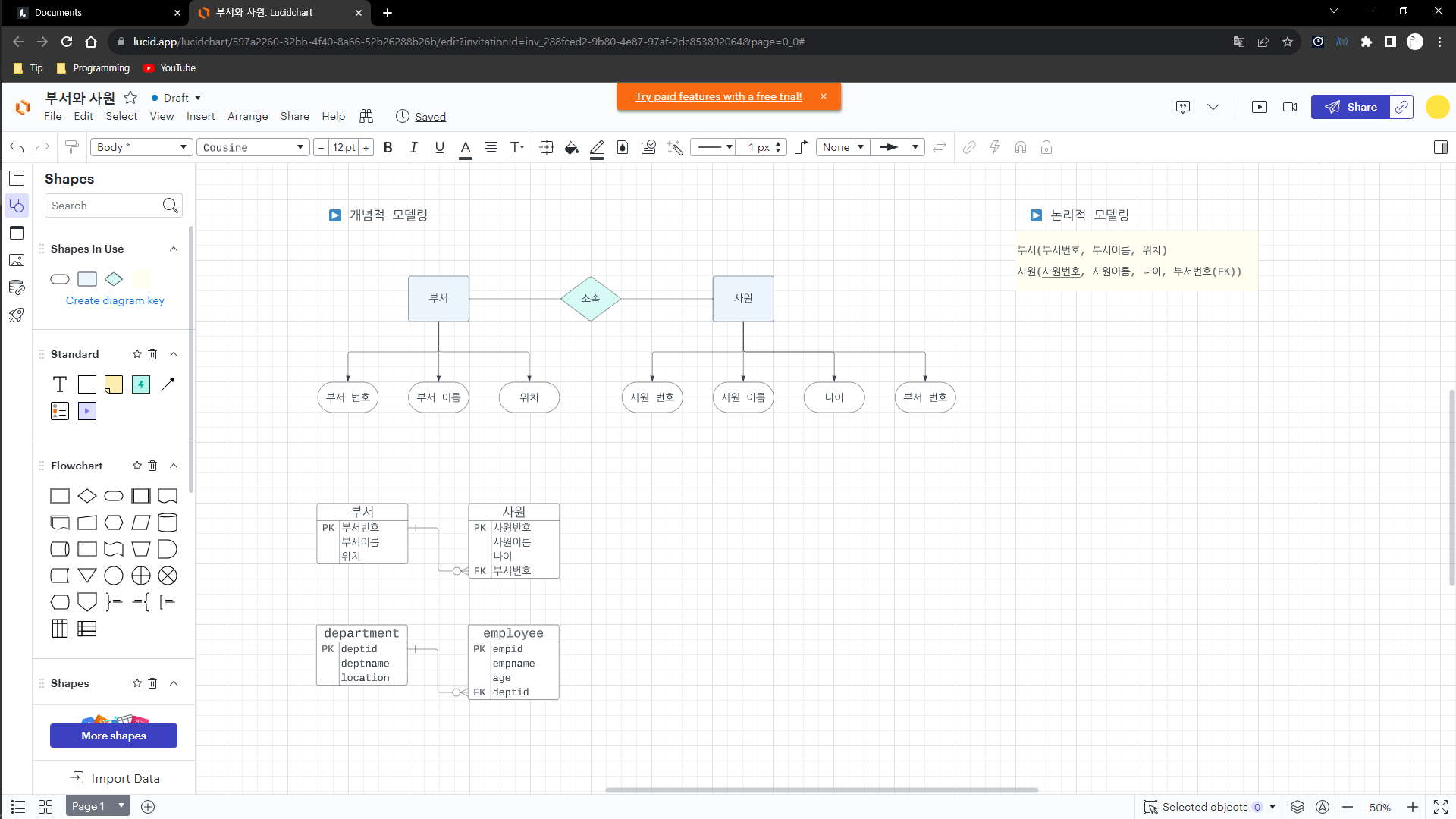The width and height of the screenshot is (1456, 819).
Task: Open the Insert menu
Action: tap(200, 116)
